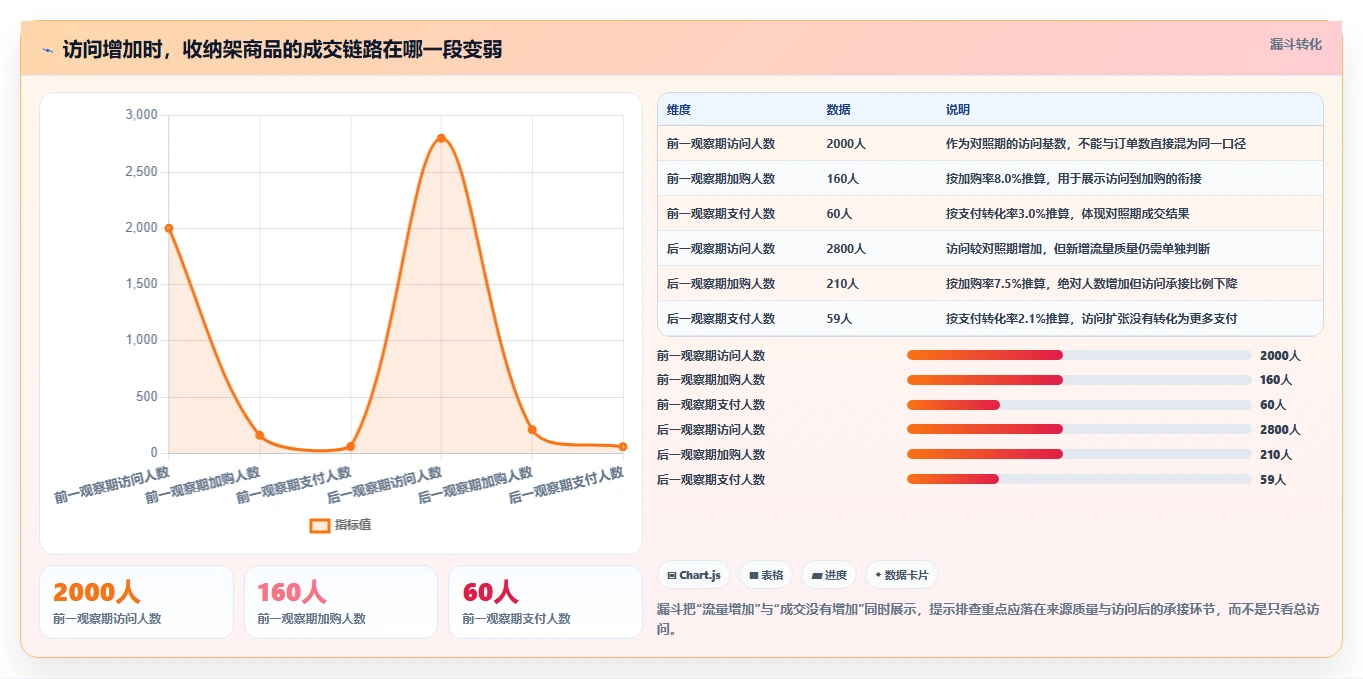Click the page title about 收纳架商品
Image resolution: width=1363 pixels, height=679 pixels.
pyautogui.click(x=282, y=50)
